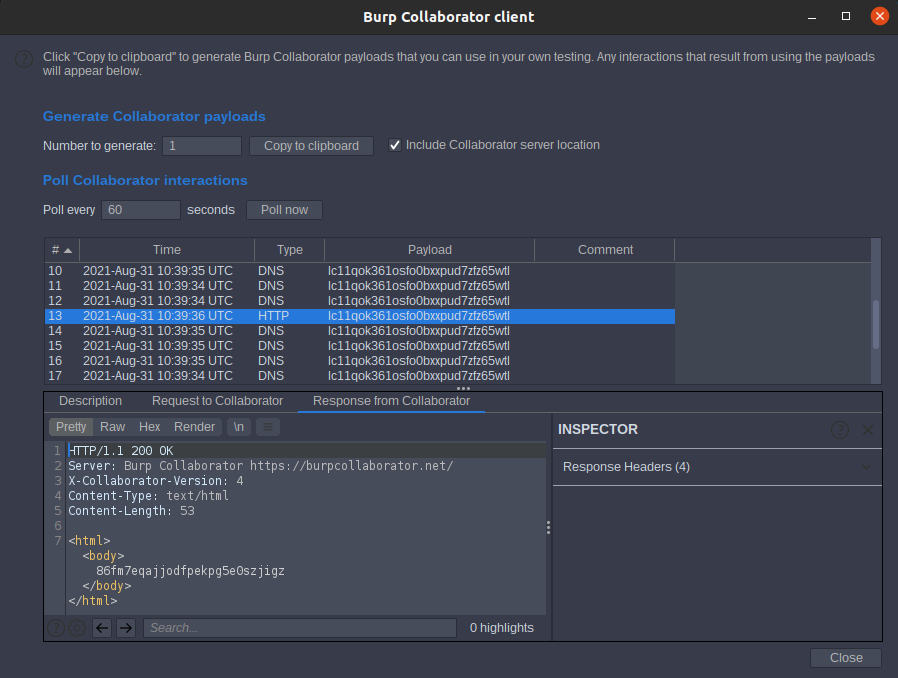This screenshot has height=678, width=898.
Task: Sort by the Payload column header
Action: (430, 250)
